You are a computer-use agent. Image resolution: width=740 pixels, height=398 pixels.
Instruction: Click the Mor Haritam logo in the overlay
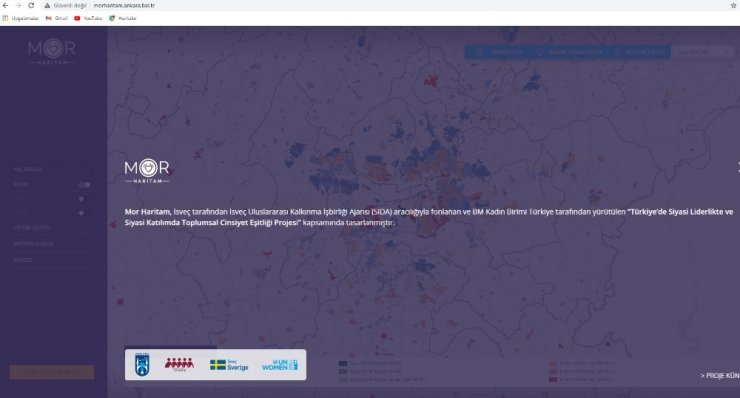pyautogui.click(x=147, y=171)
